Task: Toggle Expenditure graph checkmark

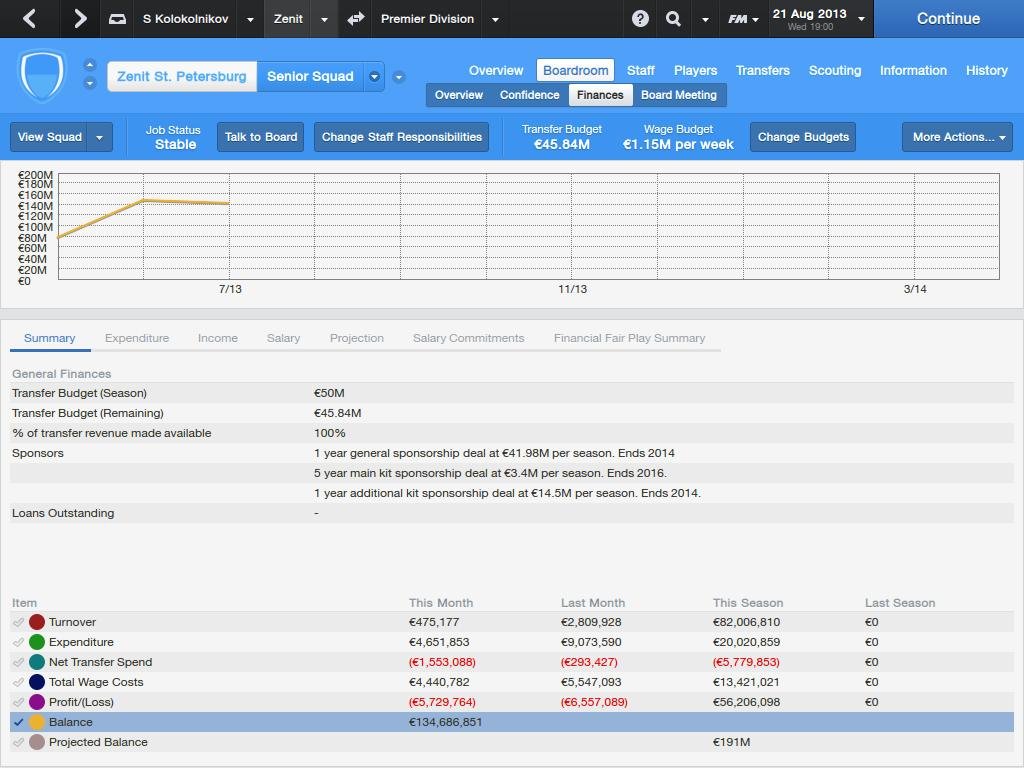Action: (x=18, y=643)
